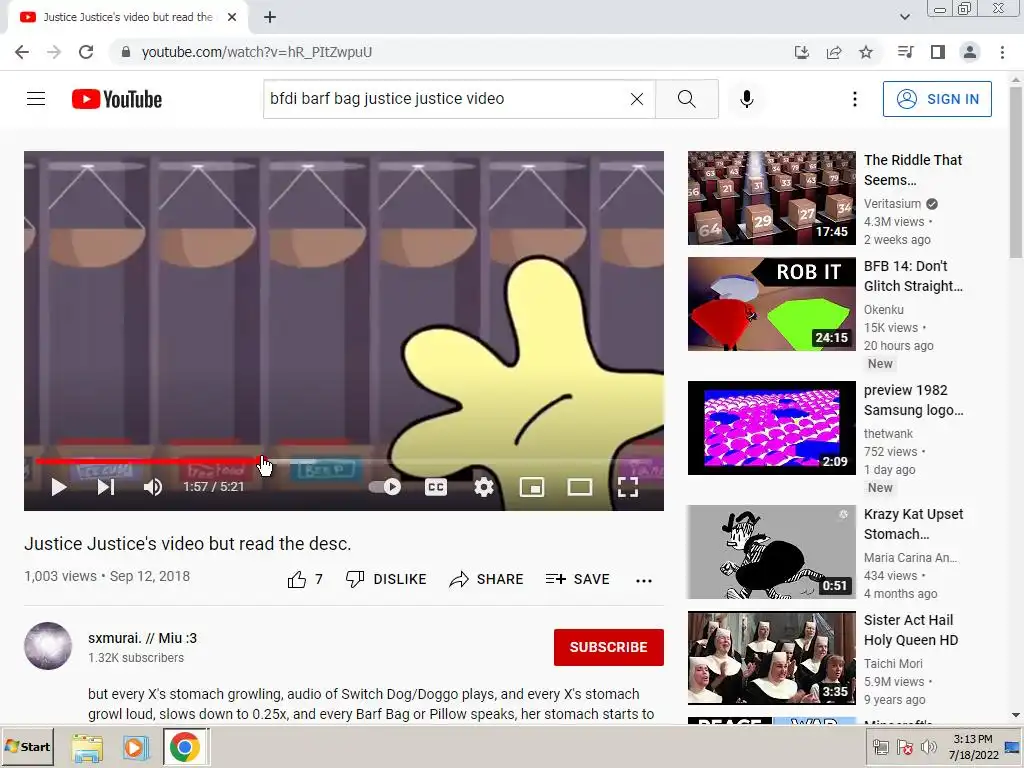This screenshot has width=1024, height=768.
Task: Open the YouTube hamburger guide menu
Action: (x=36, y=99)
